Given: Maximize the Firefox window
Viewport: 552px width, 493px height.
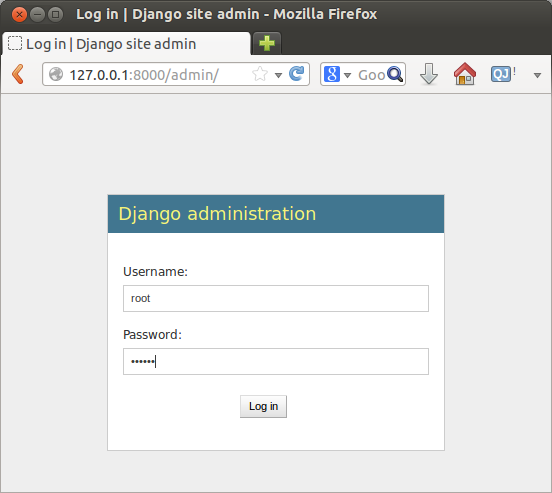Looking at the screenshot, I should point(55,14).
